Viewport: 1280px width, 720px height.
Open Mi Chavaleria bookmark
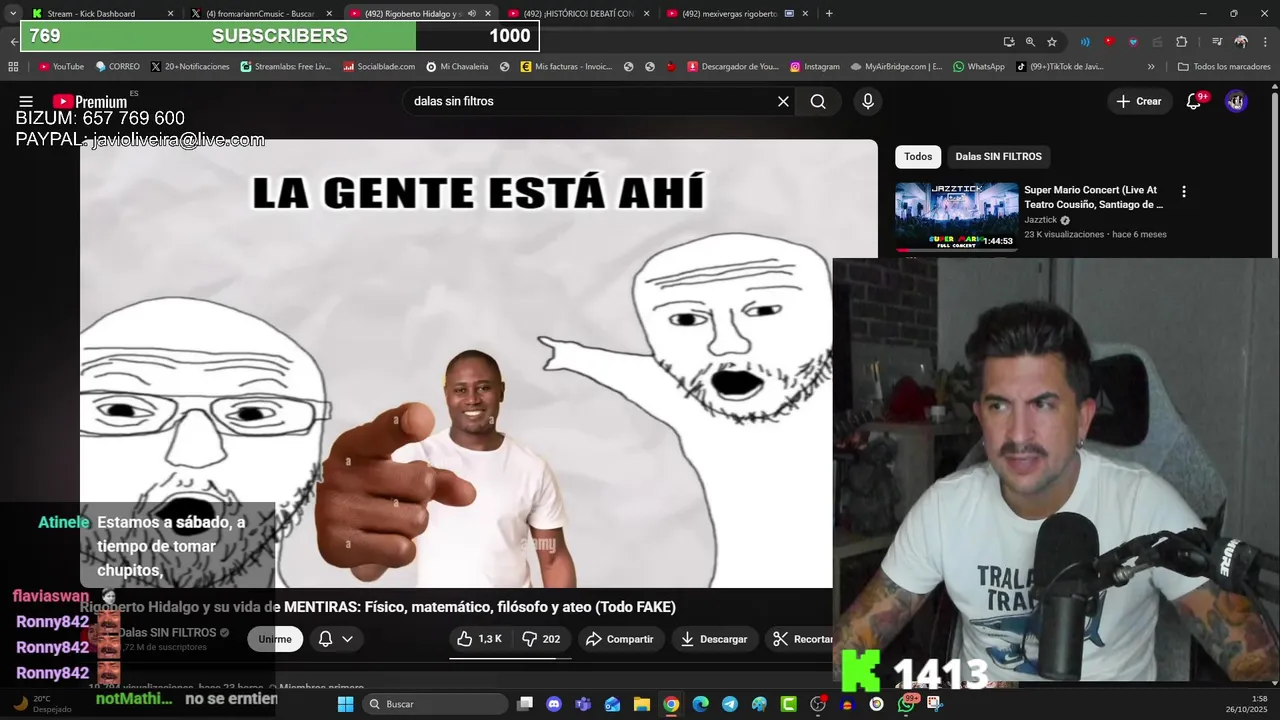pos(457,67)
